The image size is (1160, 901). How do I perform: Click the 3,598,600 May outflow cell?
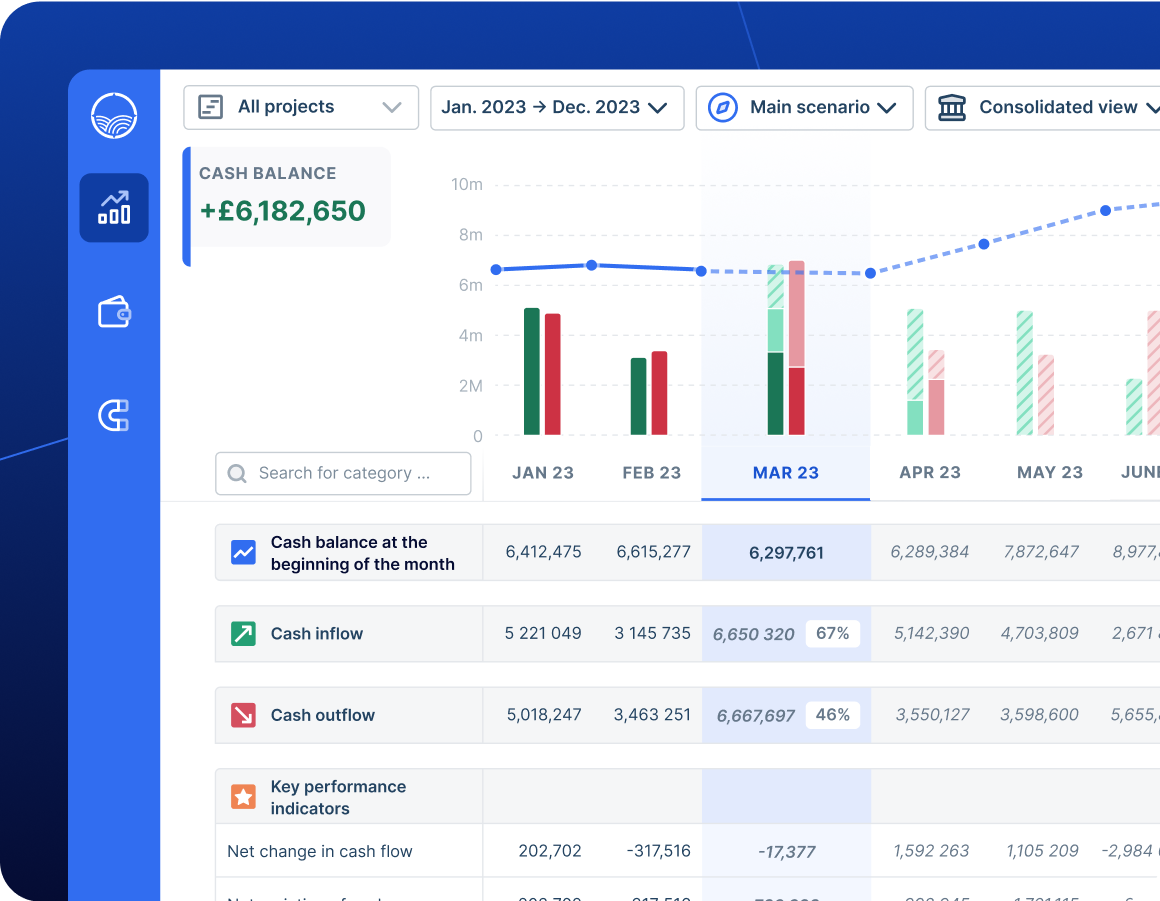point(1039,715)
